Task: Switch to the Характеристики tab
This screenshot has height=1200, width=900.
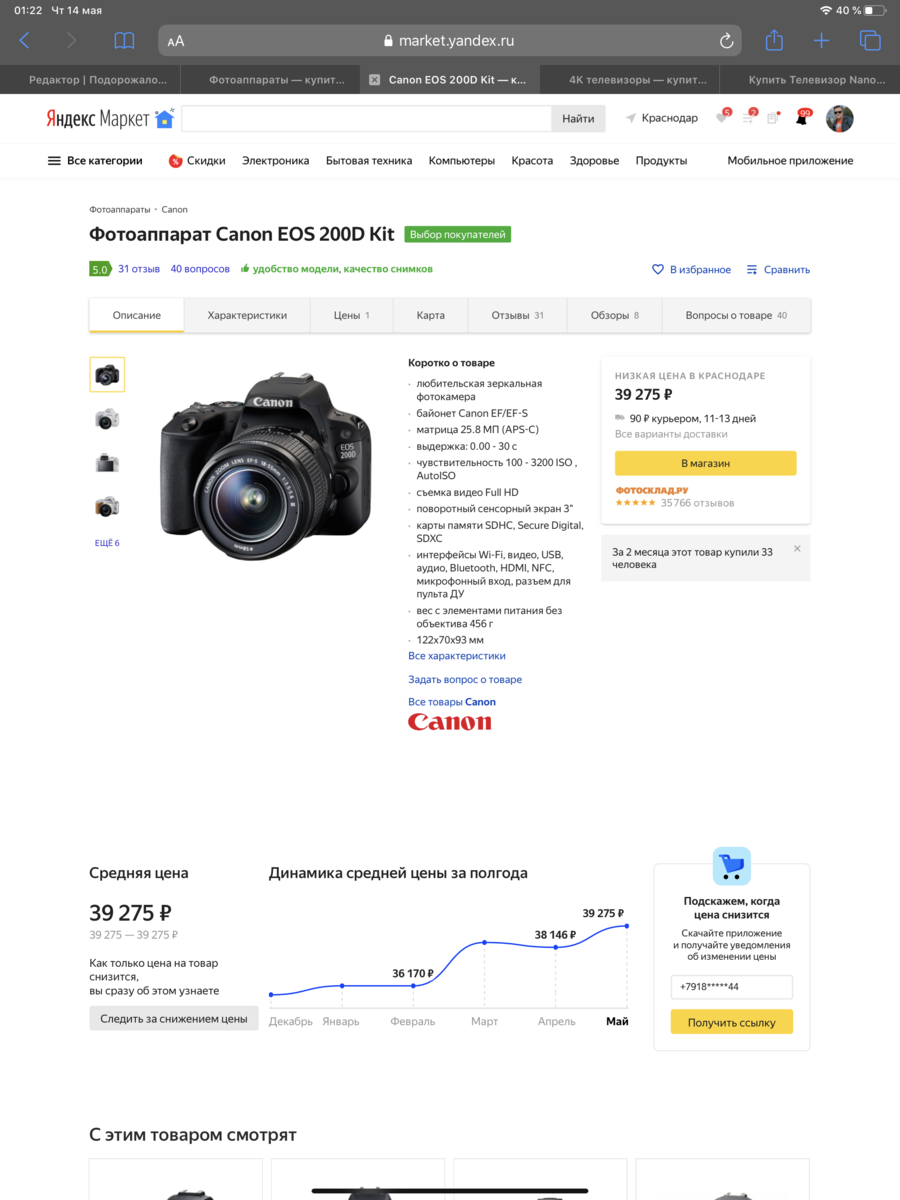Action: click(247, 315)
